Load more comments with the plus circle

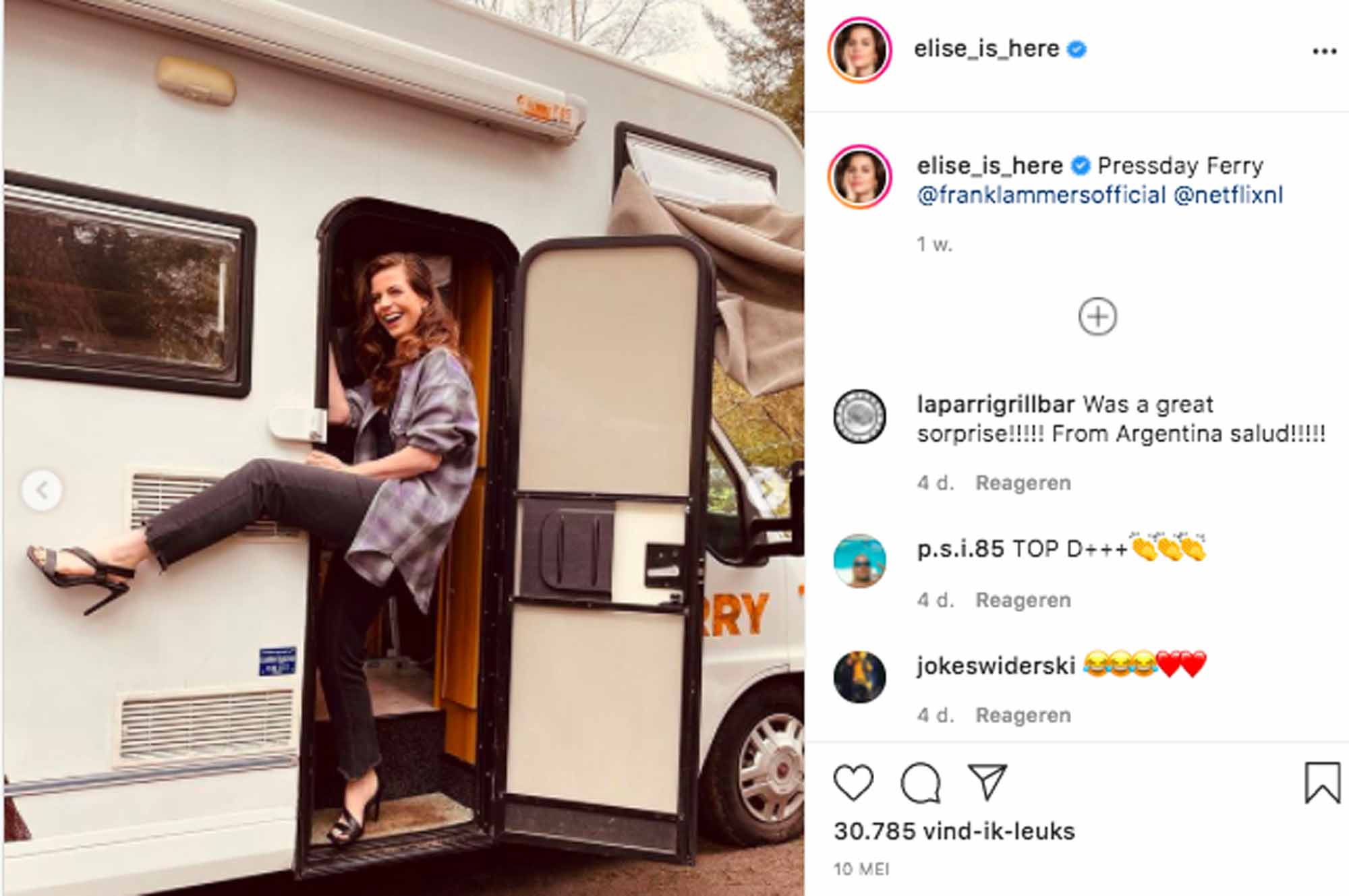coord(1097,316)
